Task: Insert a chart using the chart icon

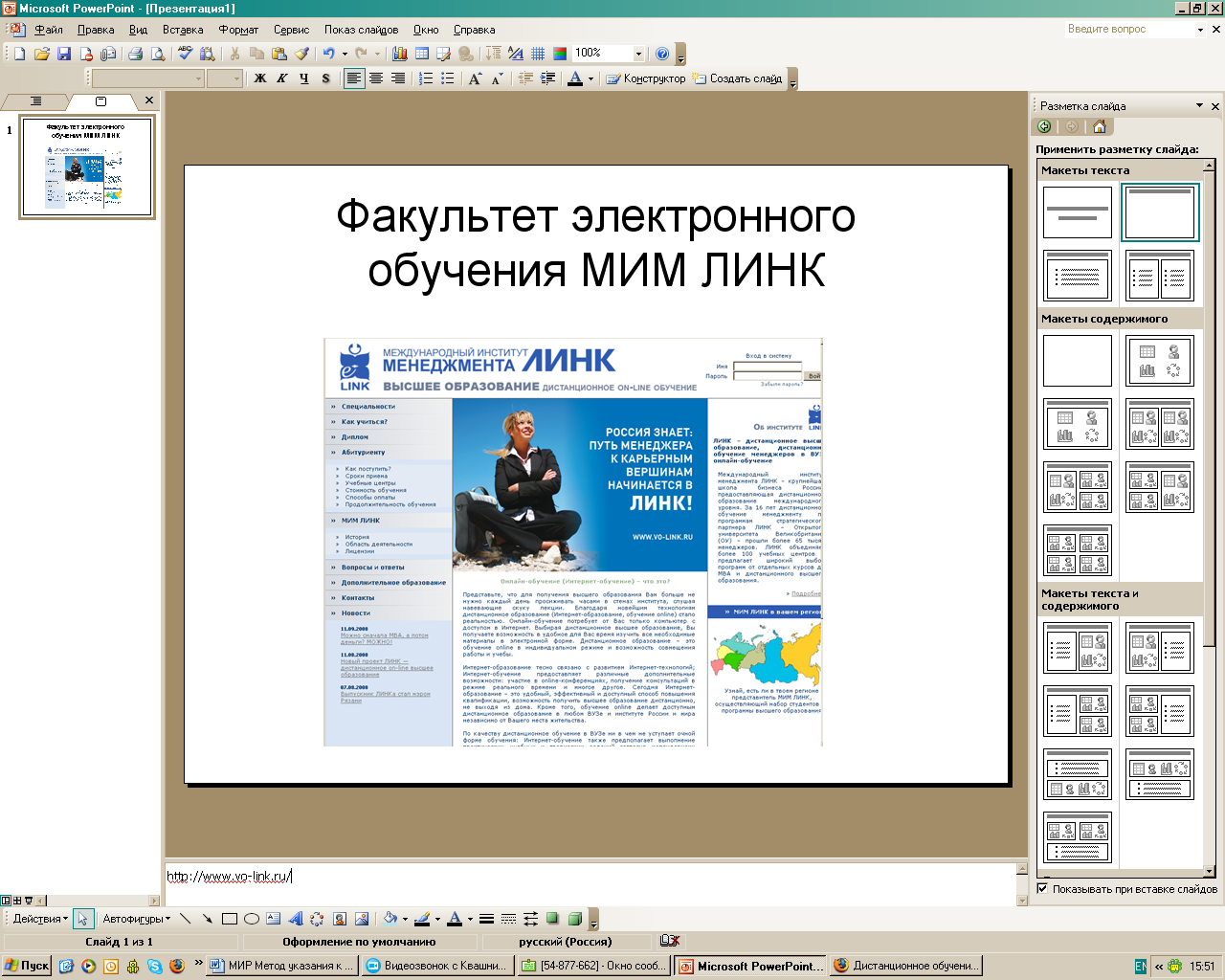Action: click(400, 54)
